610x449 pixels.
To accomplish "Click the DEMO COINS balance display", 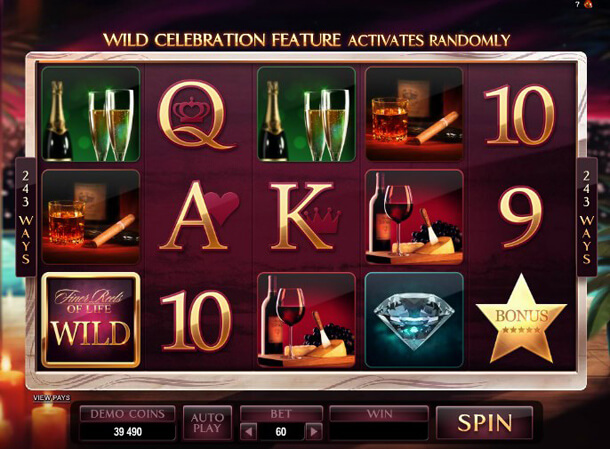I will click(128, 423).
